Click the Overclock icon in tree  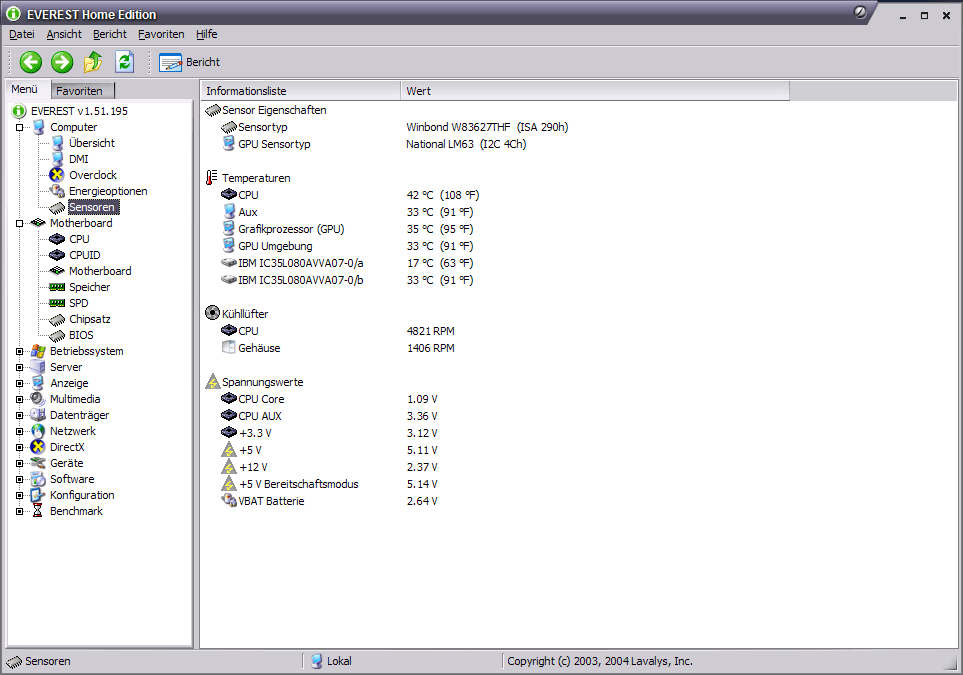coord(57,175)
